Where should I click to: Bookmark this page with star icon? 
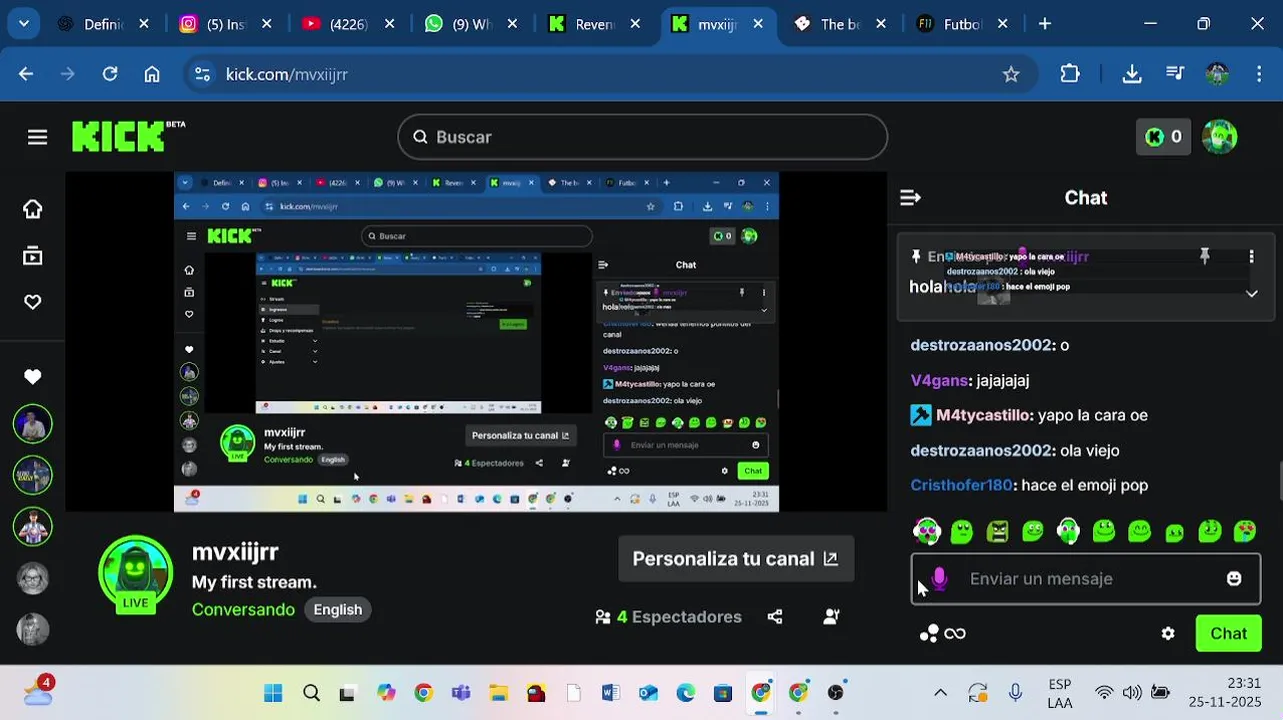click(x=1011, y=74)
